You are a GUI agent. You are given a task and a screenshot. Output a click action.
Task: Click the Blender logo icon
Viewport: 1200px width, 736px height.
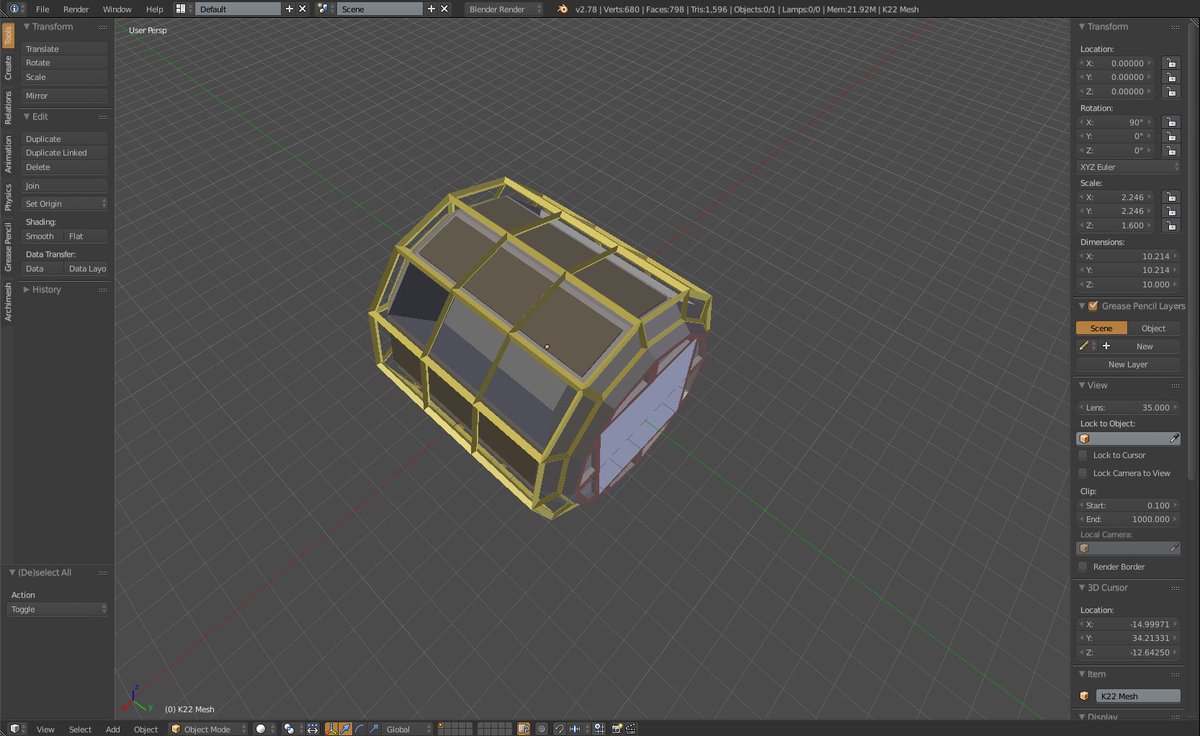tap(564, 9)
